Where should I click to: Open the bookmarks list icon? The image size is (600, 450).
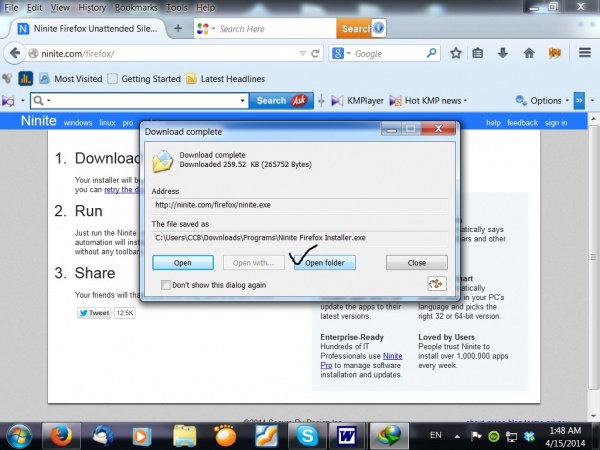point(478,53)
